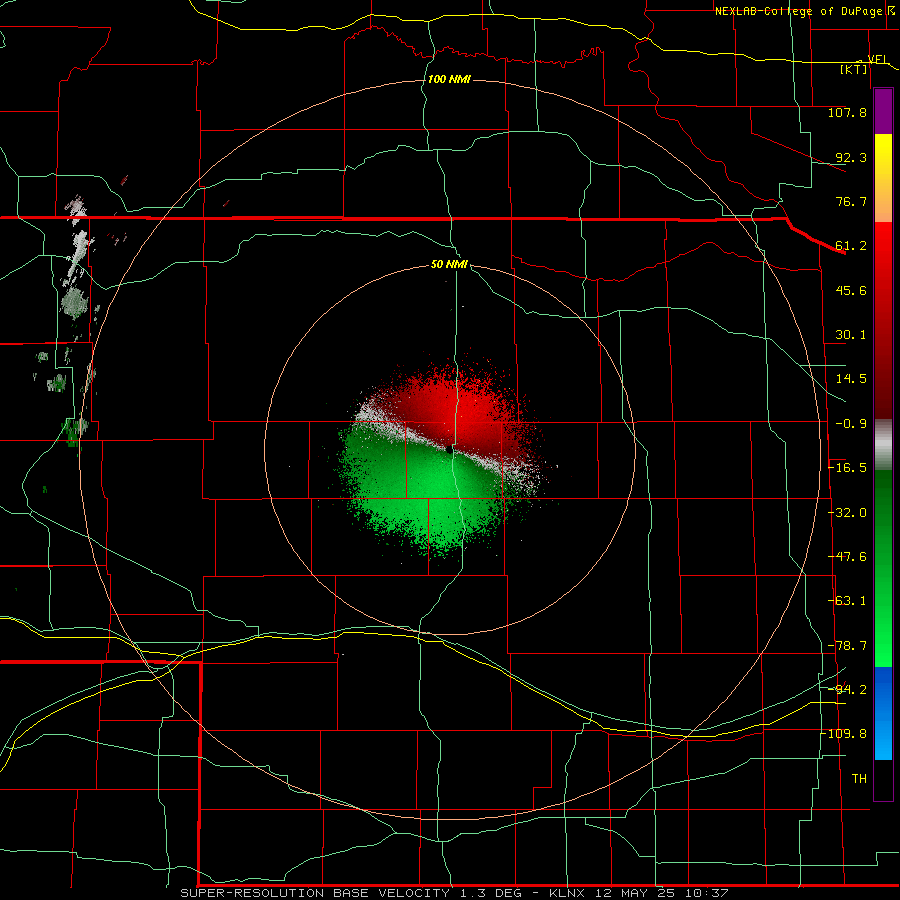Select the 61.2 scale value
The width and height of the screenshot is (900, 900).
(x=851, y=246)
